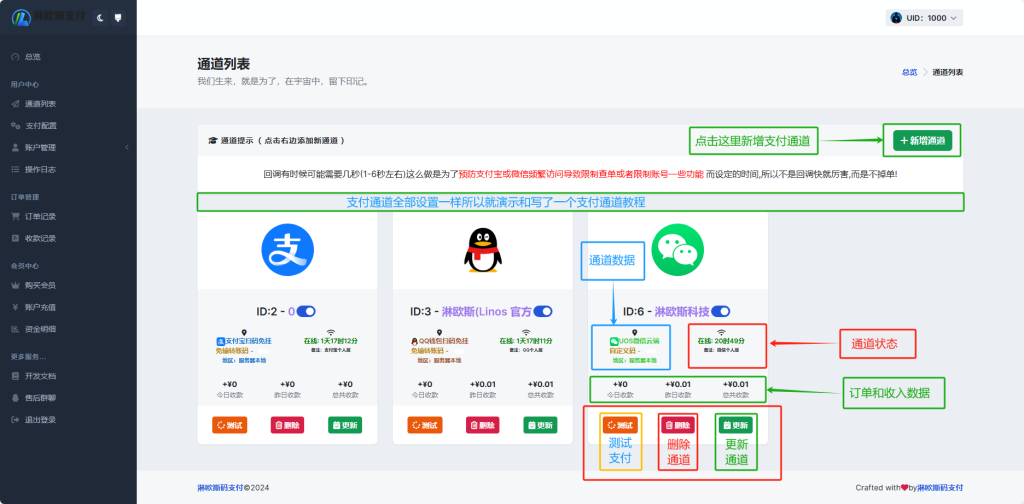Click the list icon beside 操作日志
The width and height of the screenshot is (1024, 504).
15,169
